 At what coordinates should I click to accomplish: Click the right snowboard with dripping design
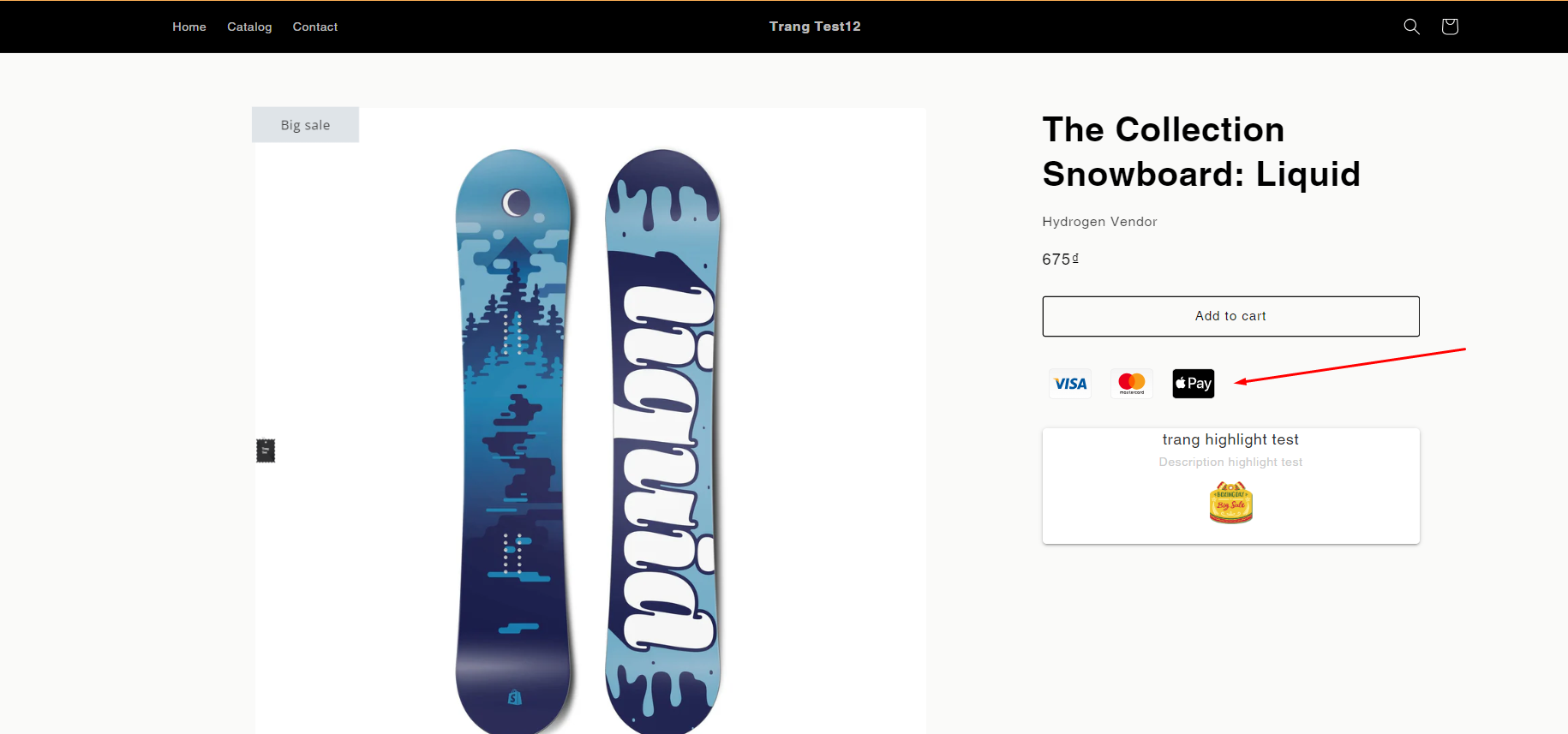pos(663,441)
